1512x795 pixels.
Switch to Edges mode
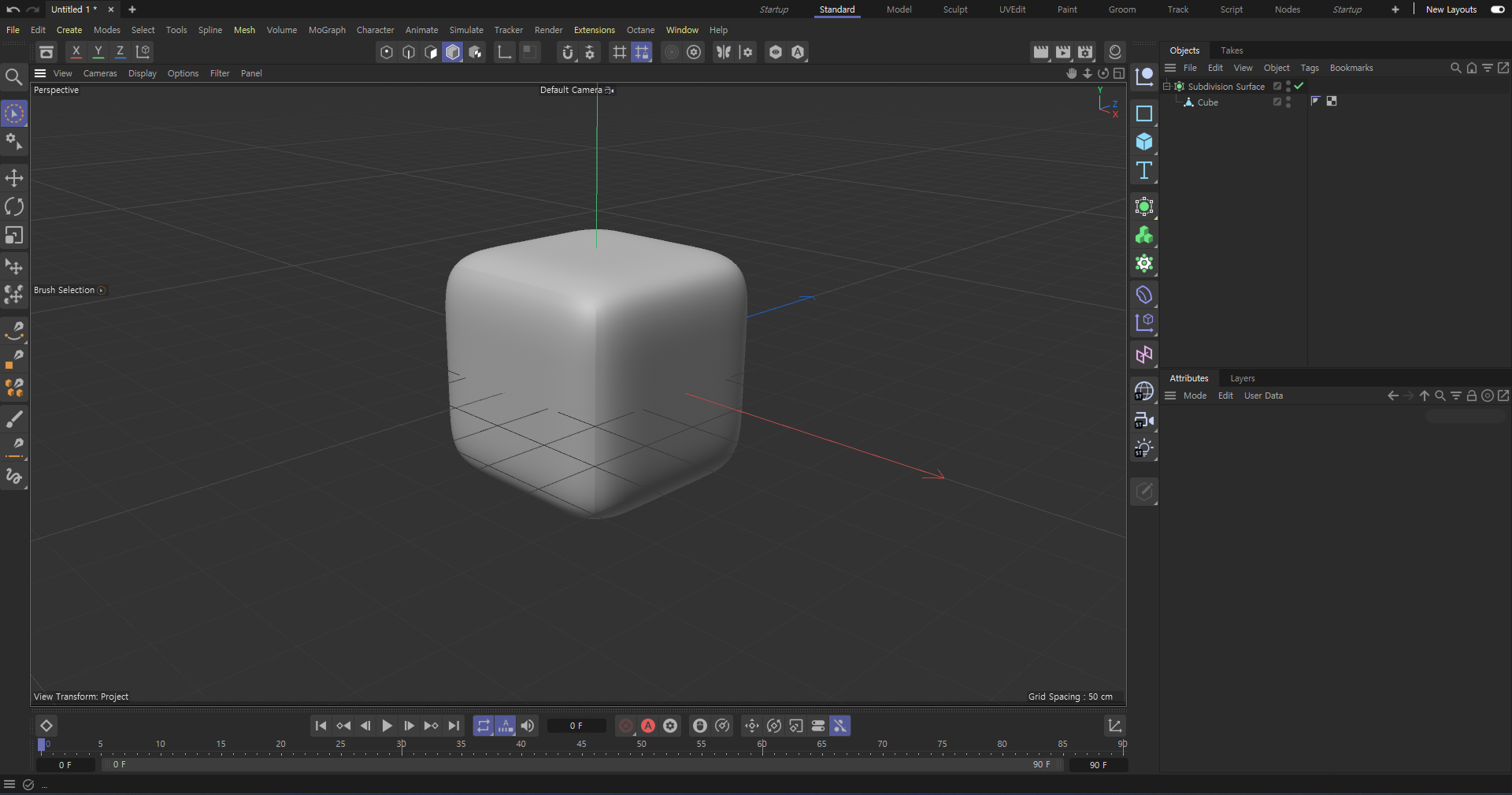[409, 52]
